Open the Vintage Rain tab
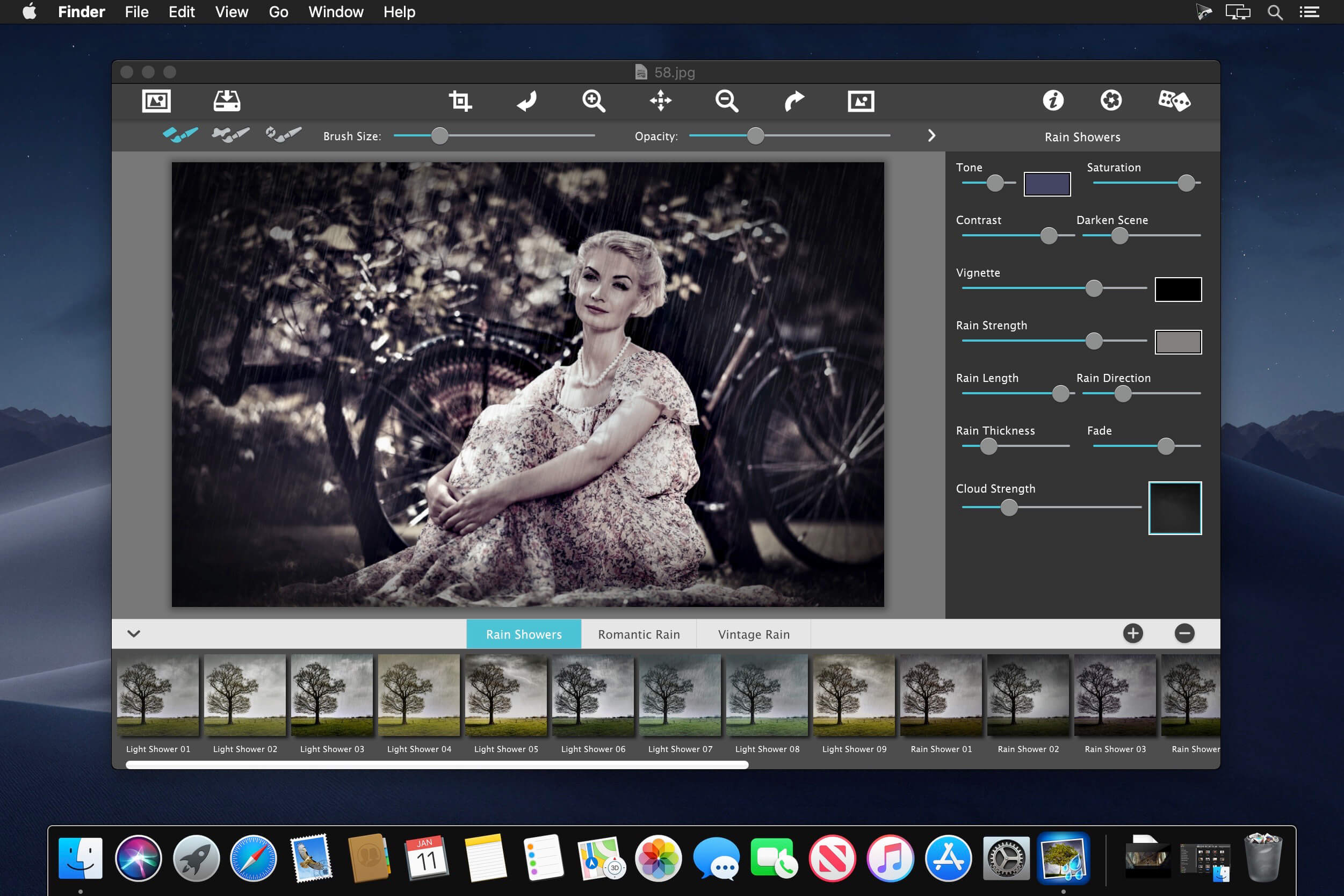 (x=753, y=634)
